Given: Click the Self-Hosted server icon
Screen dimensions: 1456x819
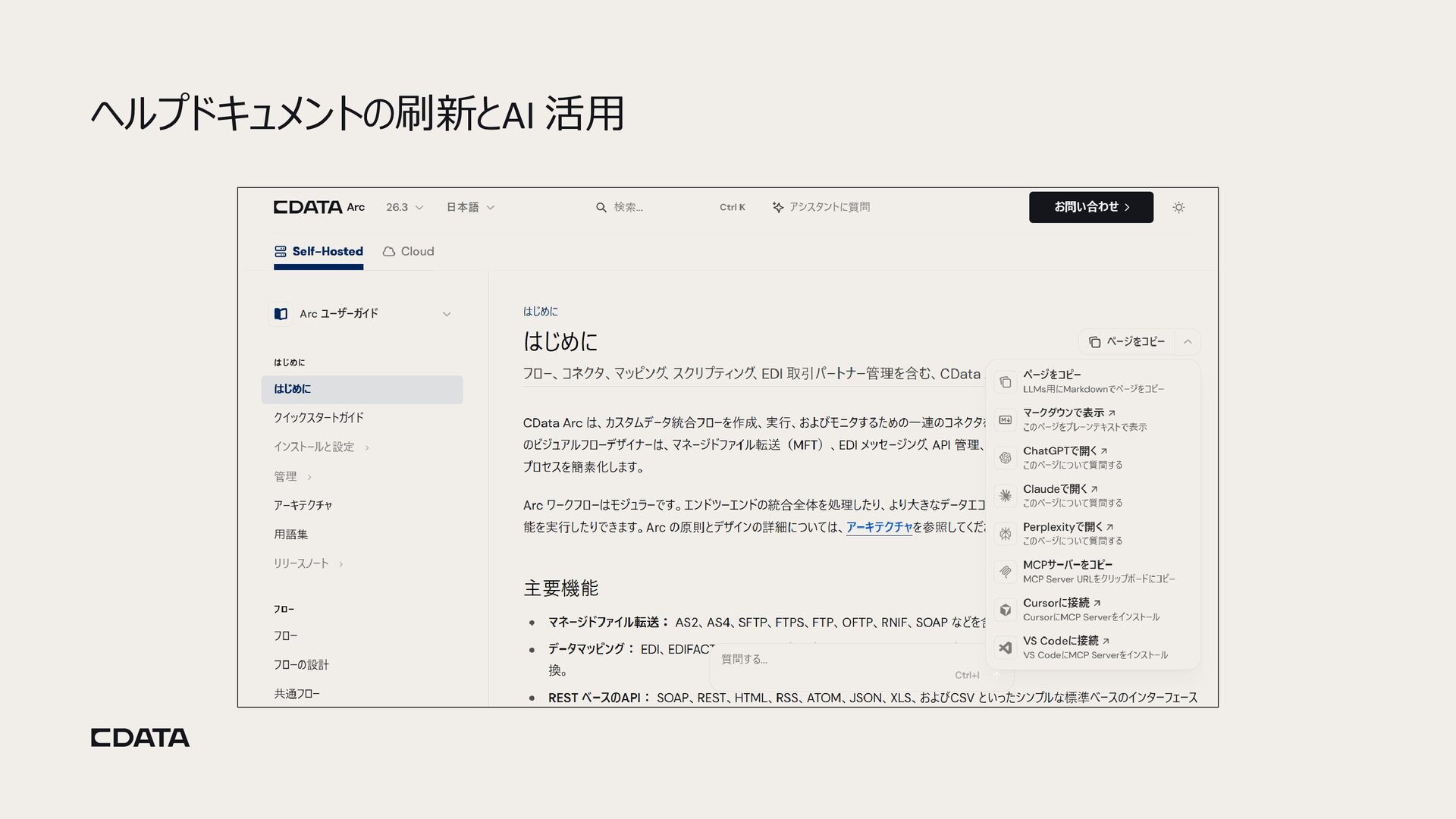Looking at the screenshot, I should pyautogui.click(x=280, y=251).
